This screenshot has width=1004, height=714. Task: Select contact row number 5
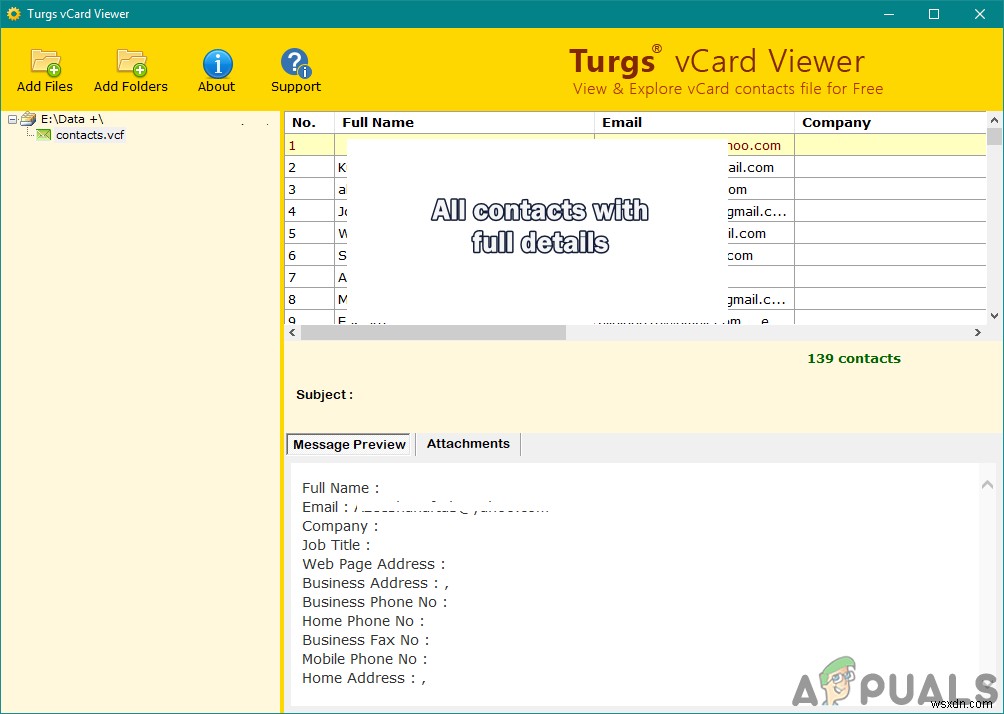635,233
